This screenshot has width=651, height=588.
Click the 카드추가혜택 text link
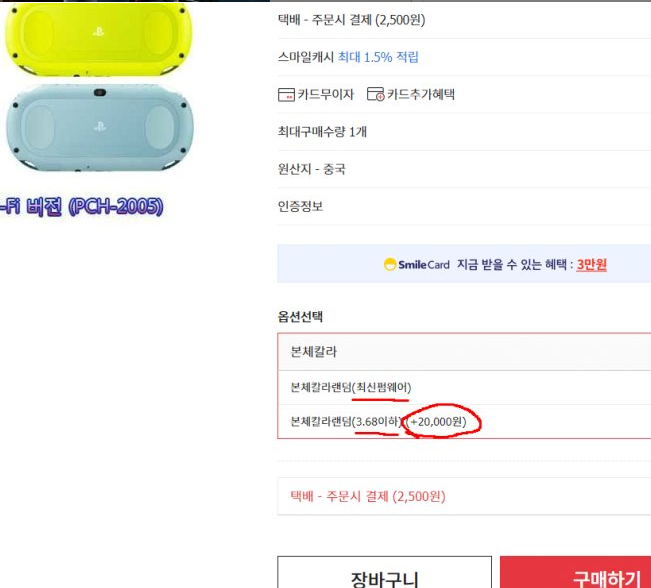pyautogui.click(x=420, y=94)
